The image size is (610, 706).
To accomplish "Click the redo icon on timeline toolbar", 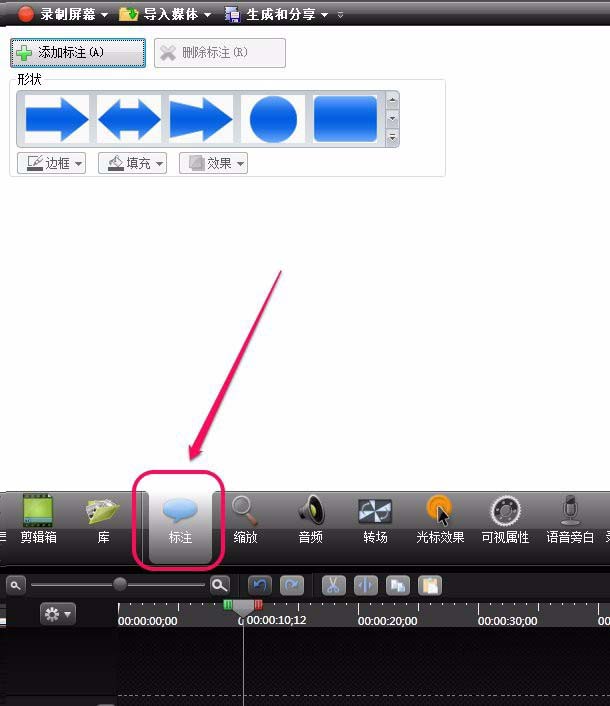I will (292, 586).
